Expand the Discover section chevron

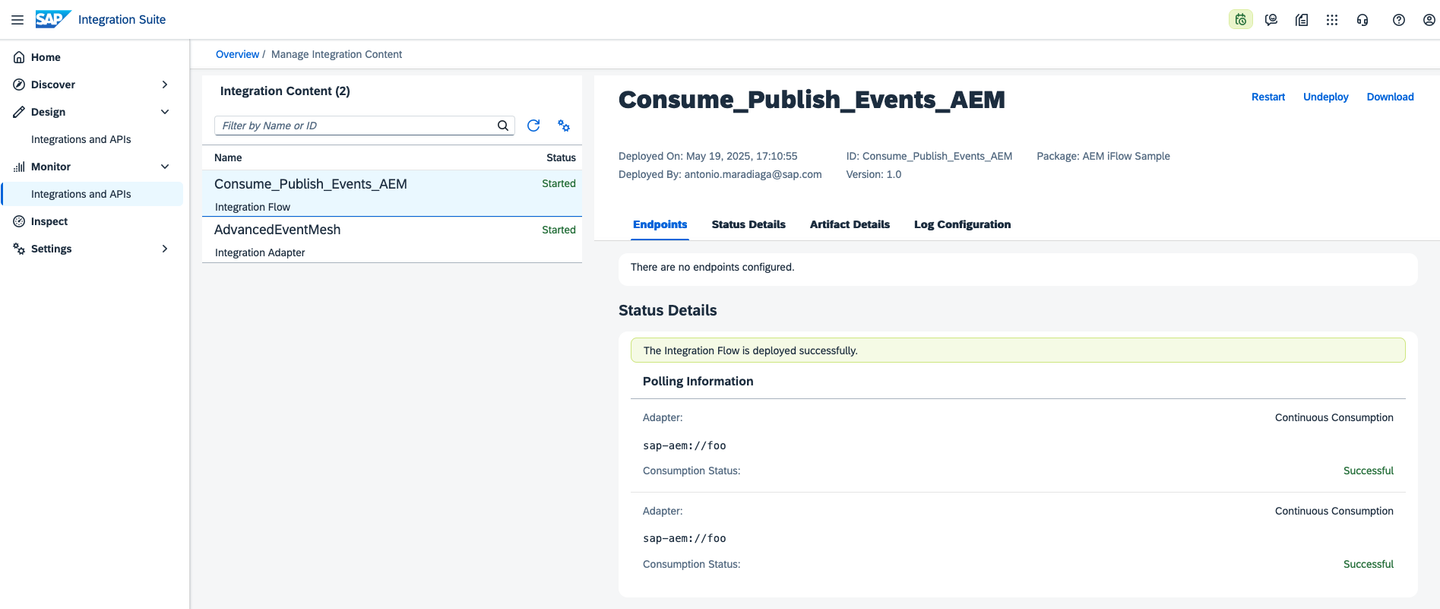pos(165,85)
